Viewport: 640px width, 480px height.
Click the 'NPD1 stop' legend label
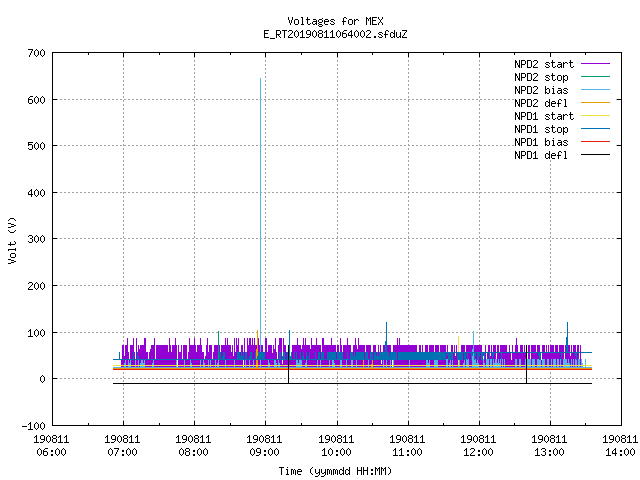(x=541, y=129)
